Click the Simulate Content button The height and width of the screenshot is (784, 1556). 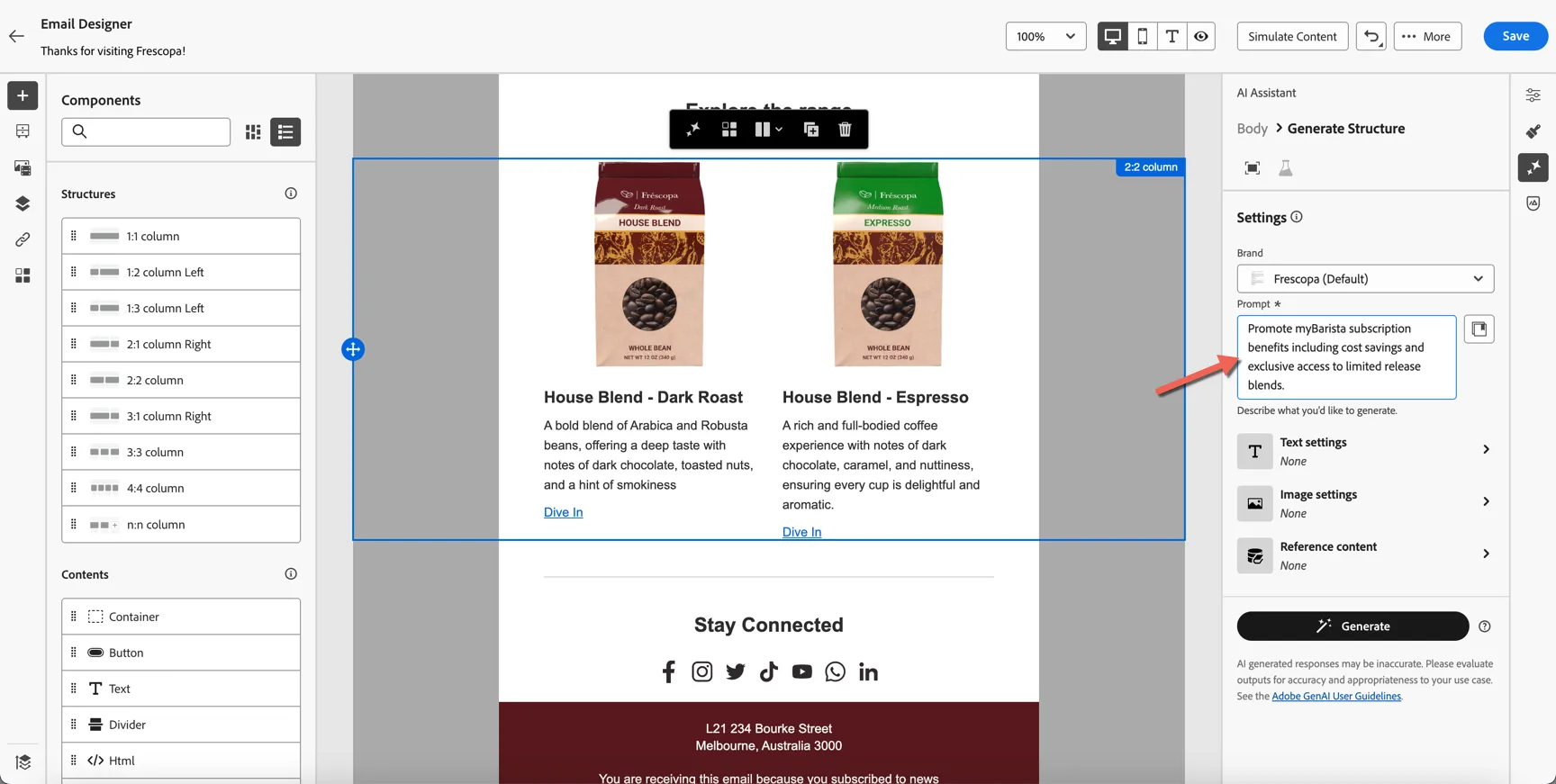[1292, 36]
